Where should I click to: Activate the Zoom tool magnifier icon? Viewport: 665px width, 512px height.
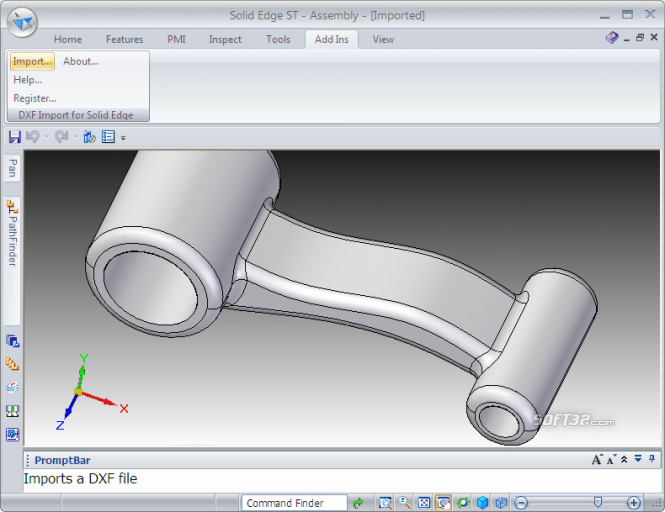pyautogui.click(x=405, y=503)
